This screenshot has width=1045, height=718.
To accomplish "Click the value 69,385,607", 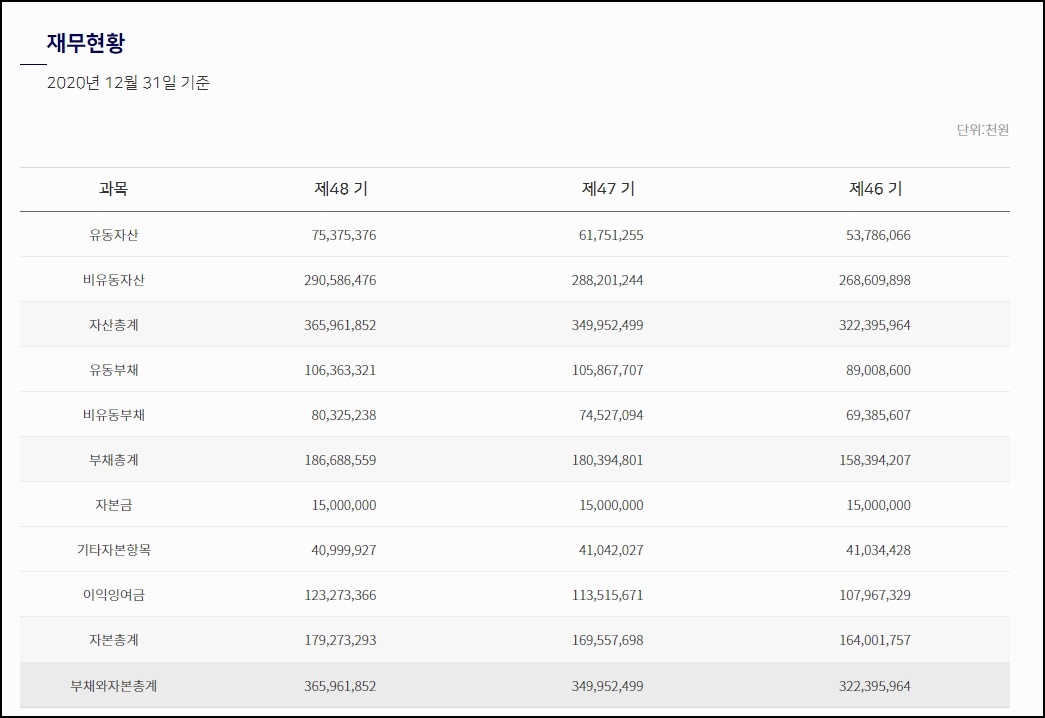I will [x=878, y=415].
